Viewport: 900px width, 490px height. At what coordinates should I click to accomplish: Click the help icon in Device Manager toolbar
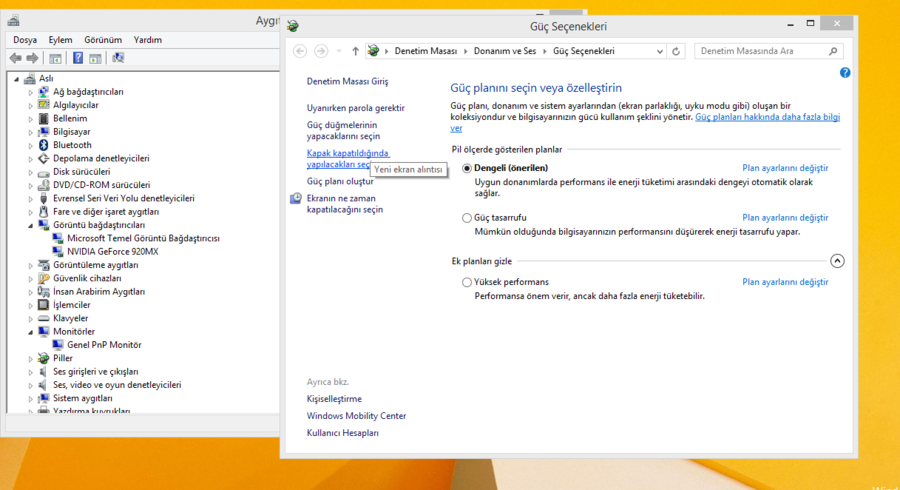coord(78,58)
